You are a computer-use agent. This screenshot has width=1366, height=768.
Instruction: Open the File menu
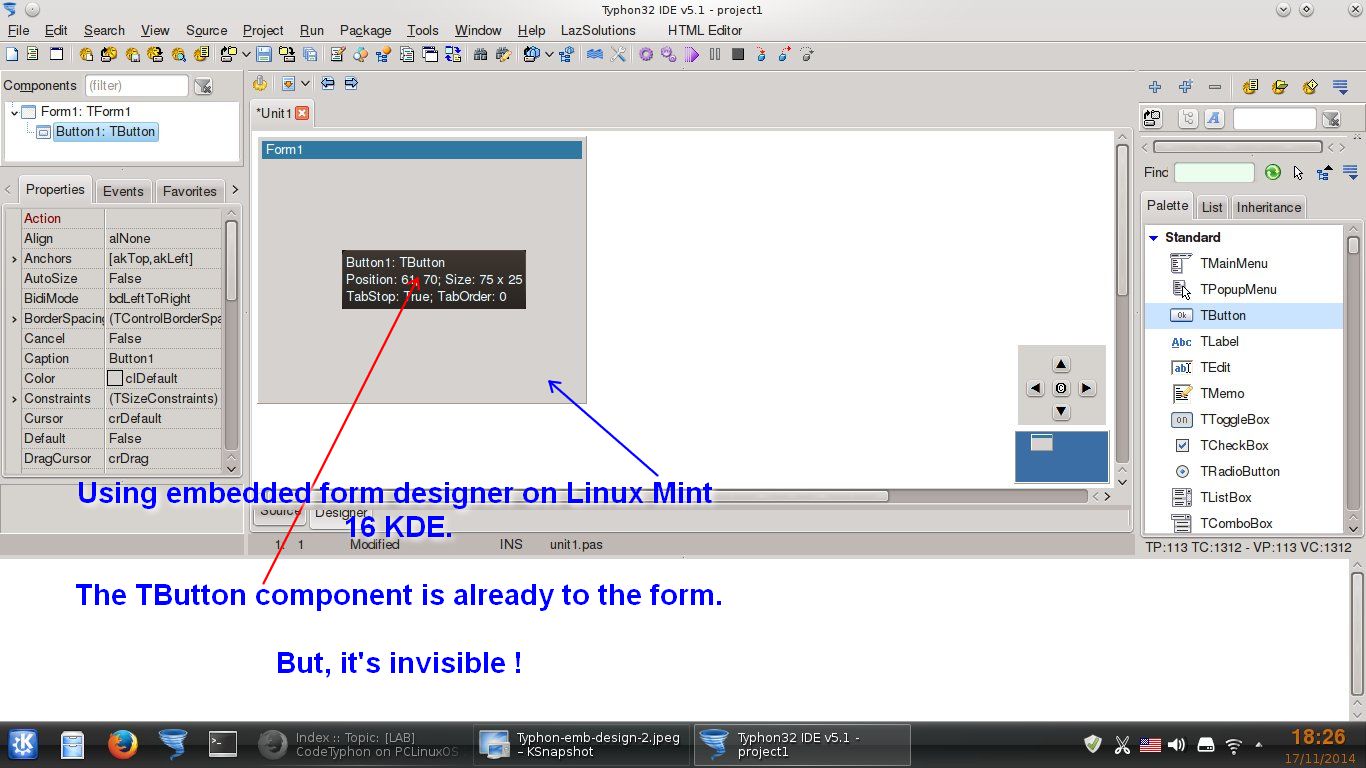click(x=18, y=30)
